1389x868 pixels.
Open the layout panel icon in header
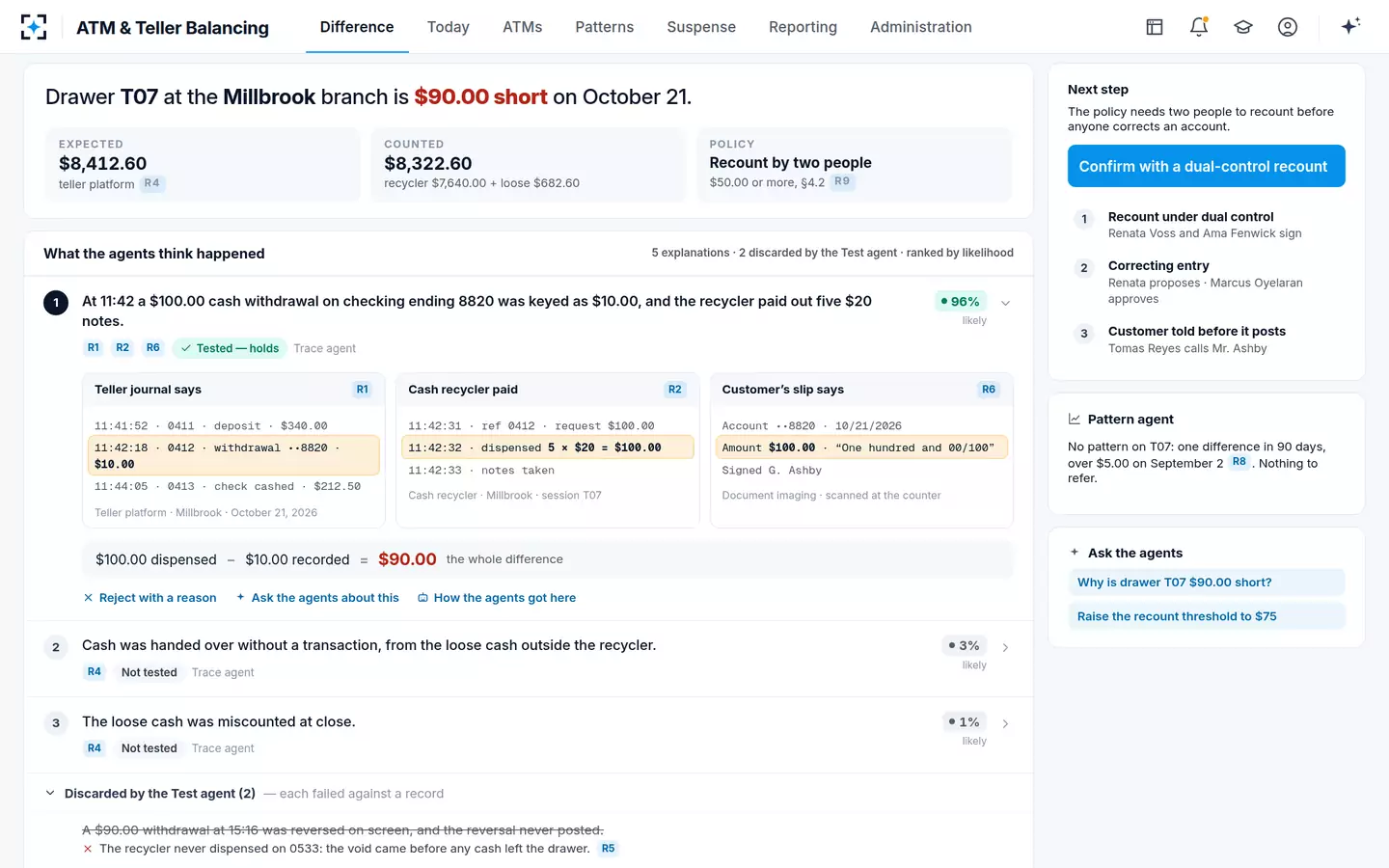click(x=1155, y=27)
